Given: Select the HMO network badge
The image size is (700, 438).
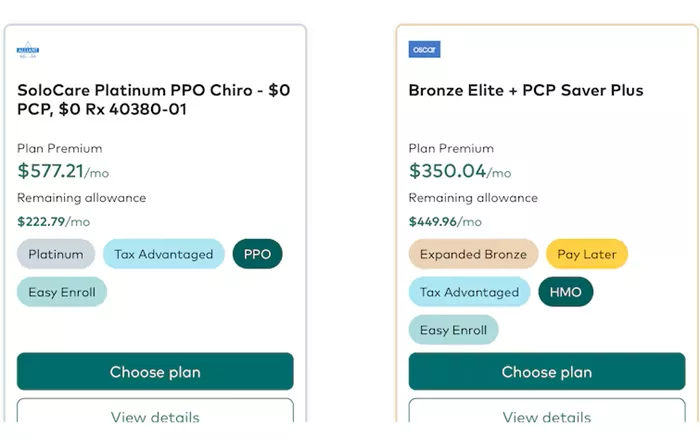Looking at the screenshot, I should point(566,292).
